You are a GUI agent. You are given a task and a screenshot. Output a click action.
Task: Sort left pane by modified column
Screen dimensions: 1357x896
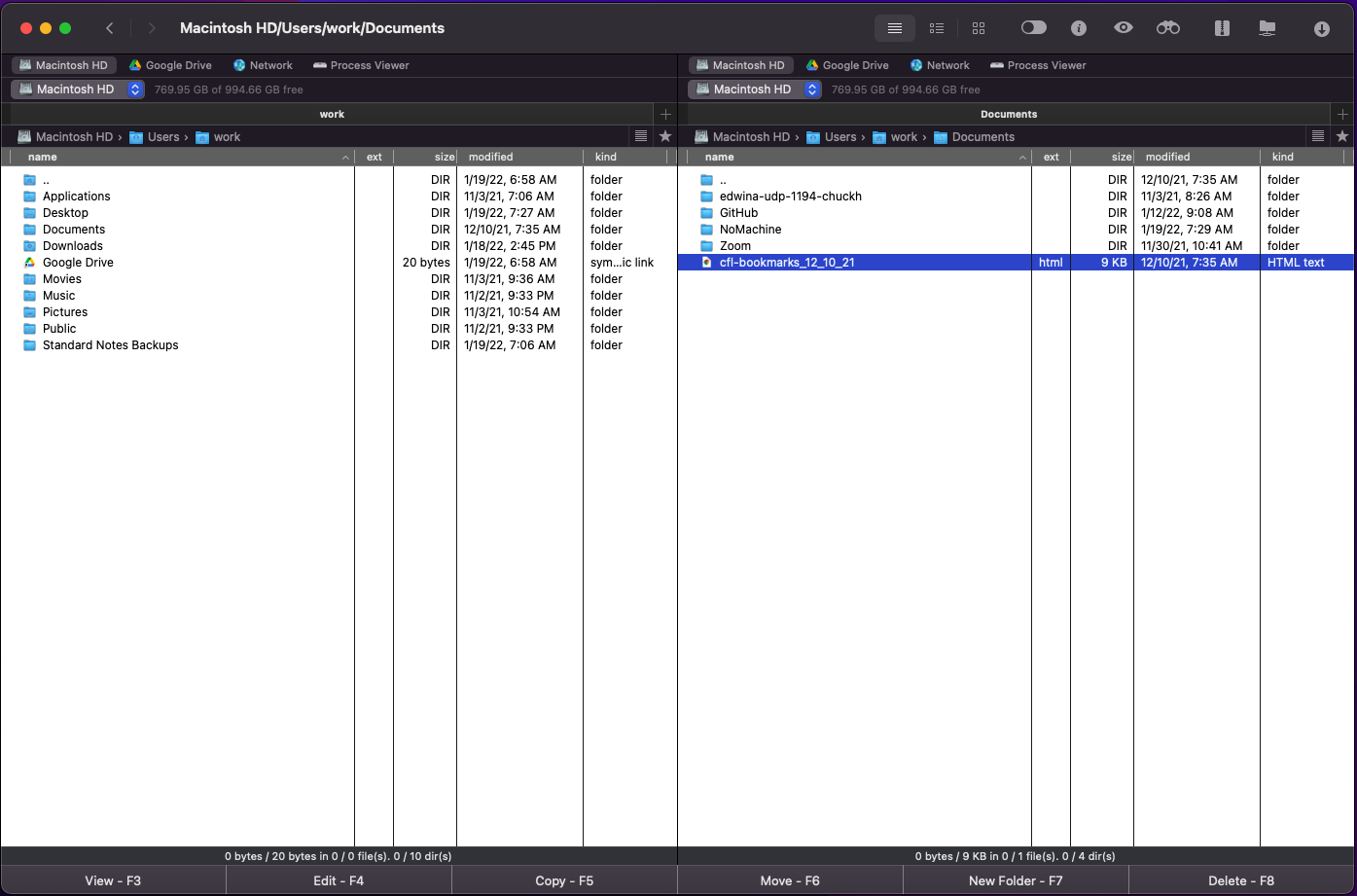coord(519,157)
